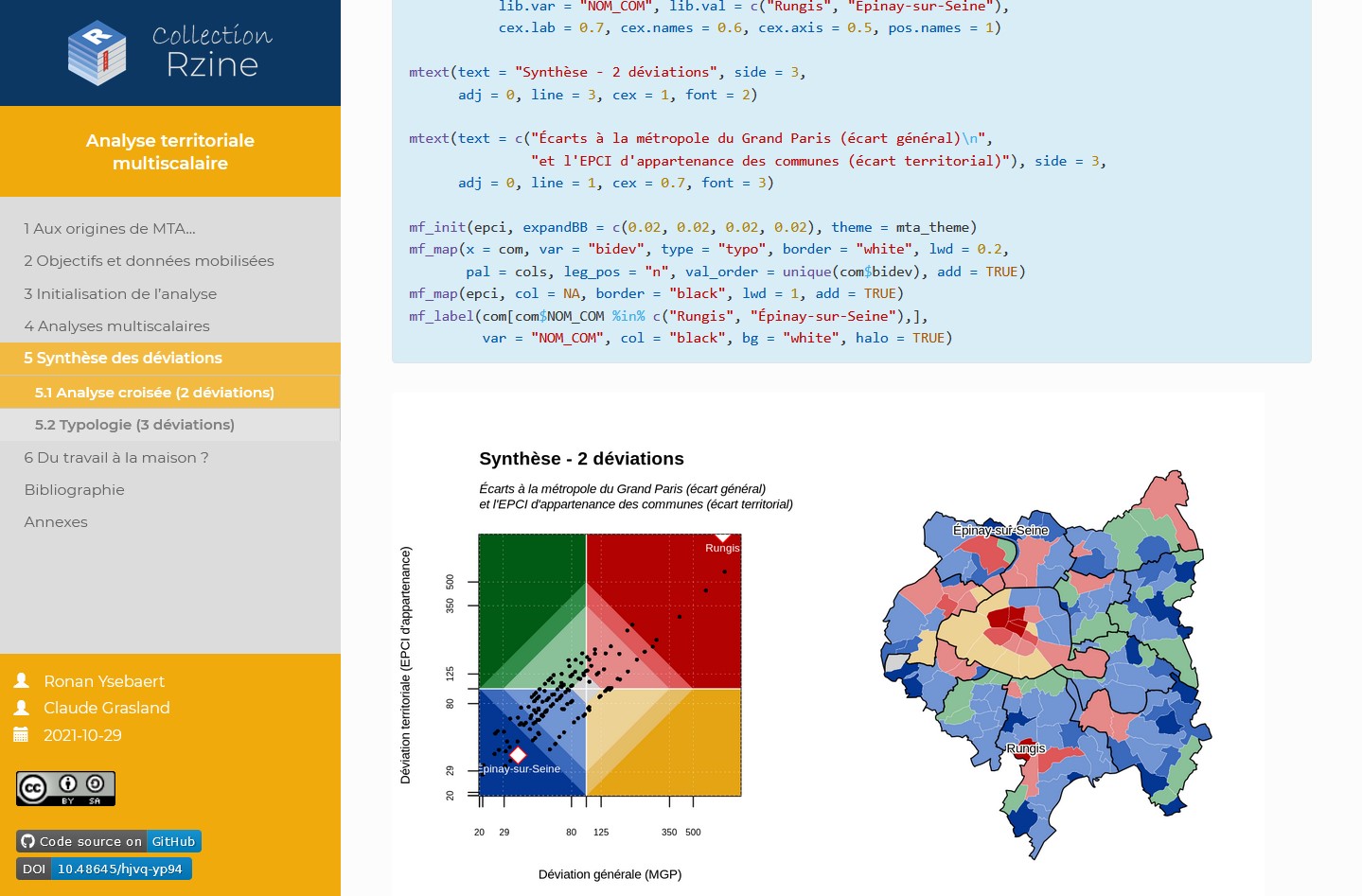Screen dimensions: 1362x896
Task: Open the Annexes page
Action: pos(56,521)
